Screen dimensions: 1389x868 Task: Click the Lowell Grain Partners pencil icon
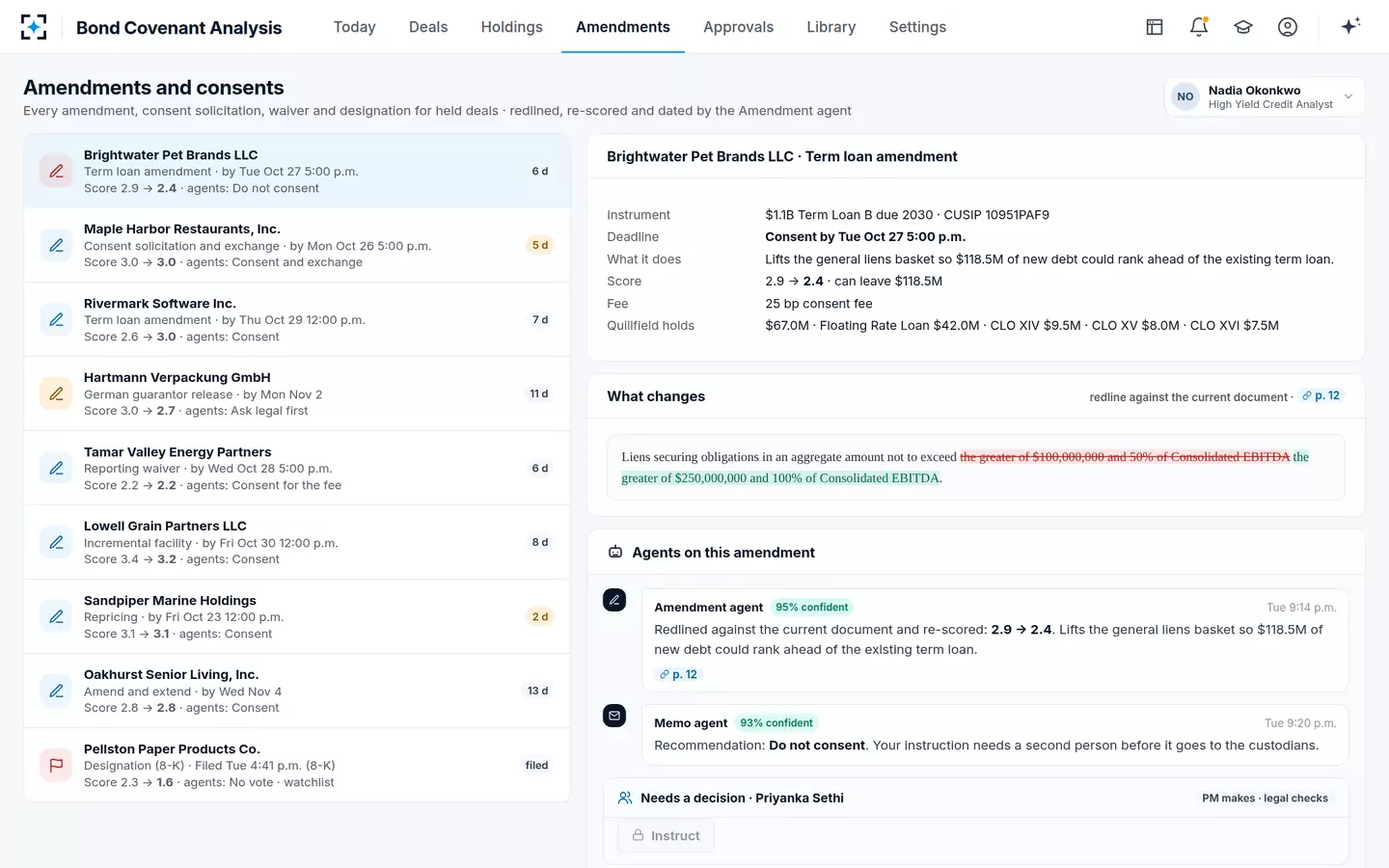click(x=56, y=542)
